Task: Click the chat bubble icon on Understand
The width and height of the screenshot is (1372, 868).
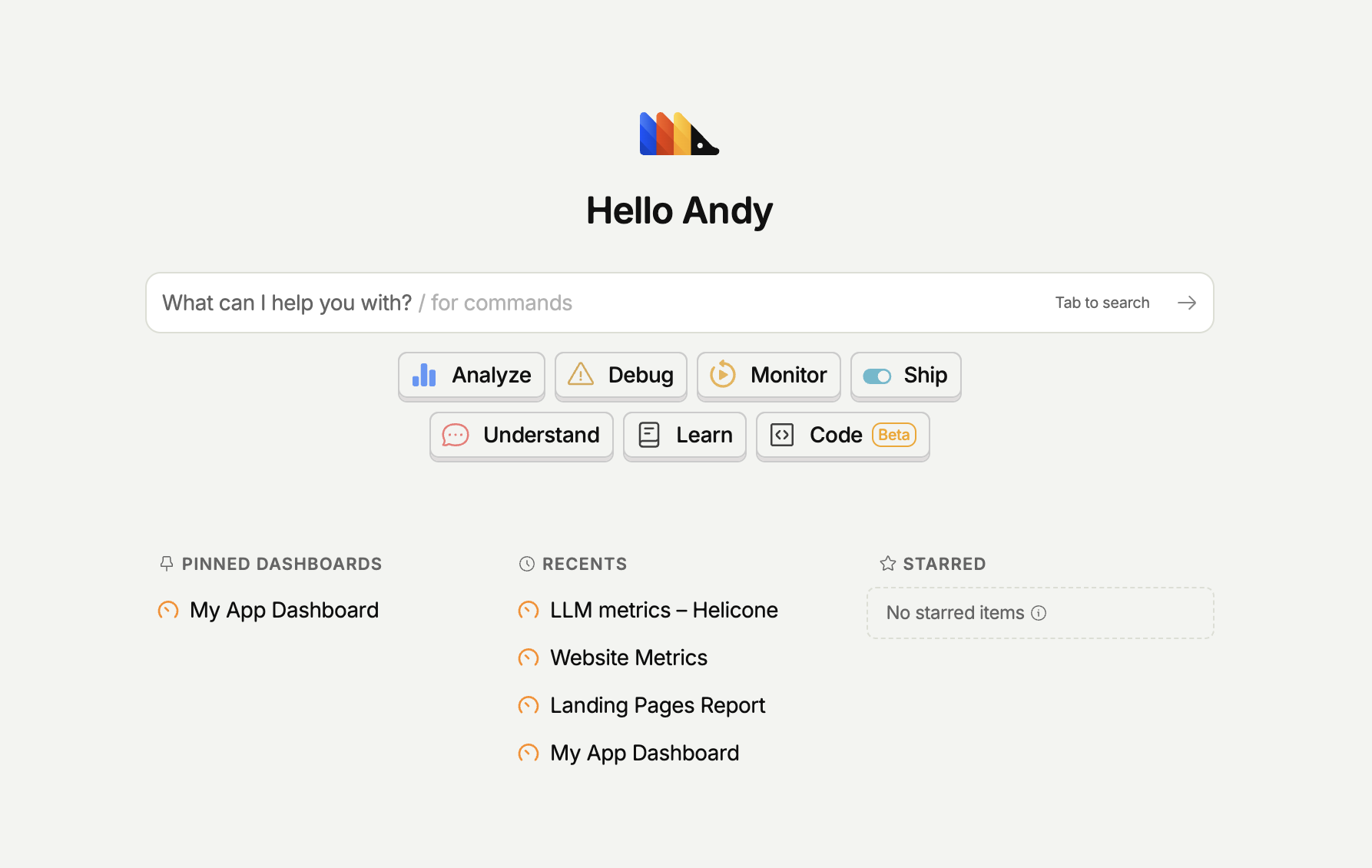Action: (456, 435)
